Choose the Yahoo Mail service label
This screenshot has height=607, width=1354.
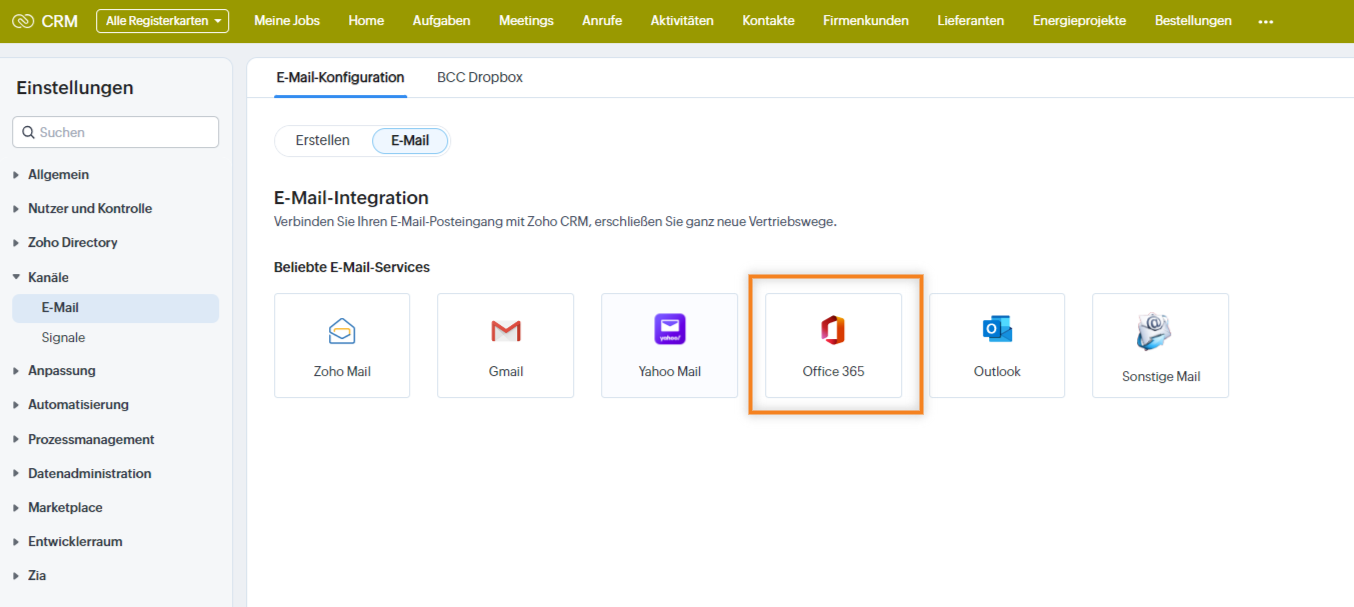670,371
